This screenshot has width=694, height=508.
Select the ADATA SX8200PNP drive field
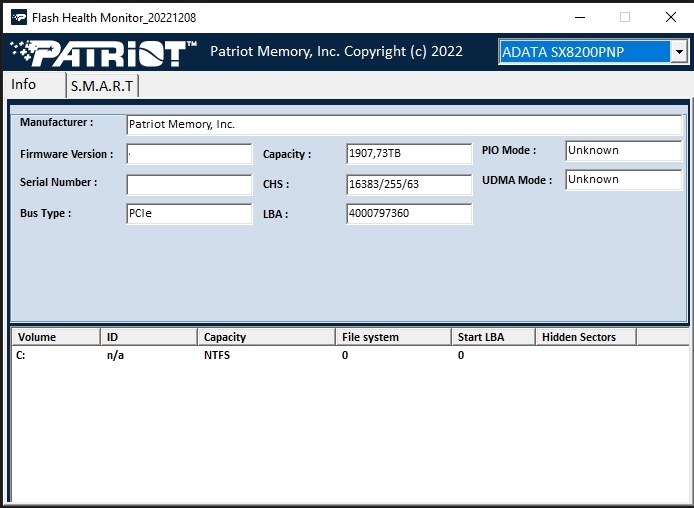tap(585, 52)
